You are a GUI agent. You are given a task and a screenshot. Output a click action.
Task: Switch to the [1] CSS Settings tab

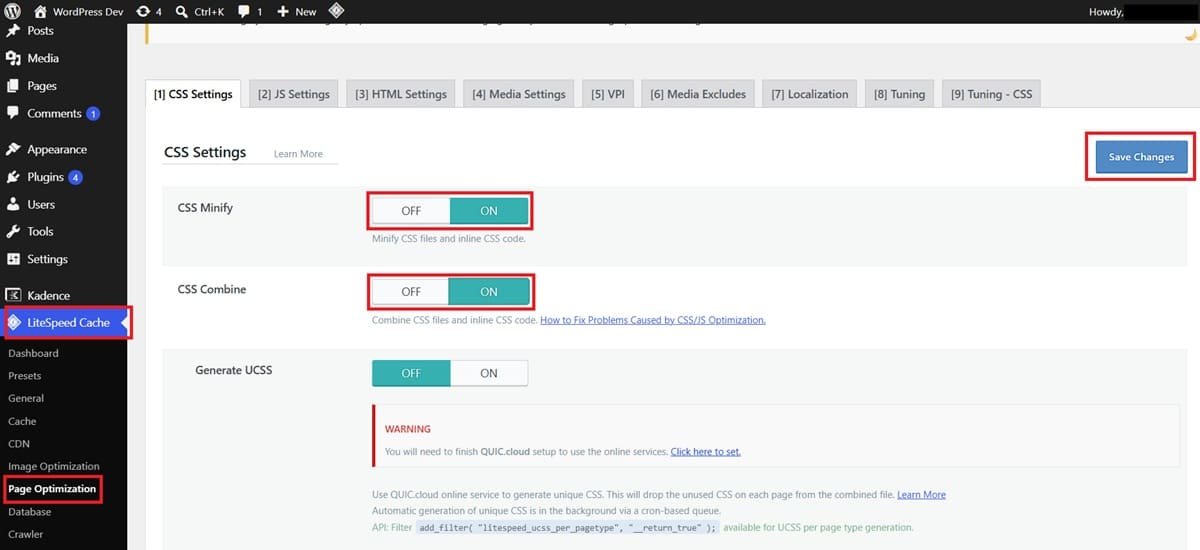(193, 94)
